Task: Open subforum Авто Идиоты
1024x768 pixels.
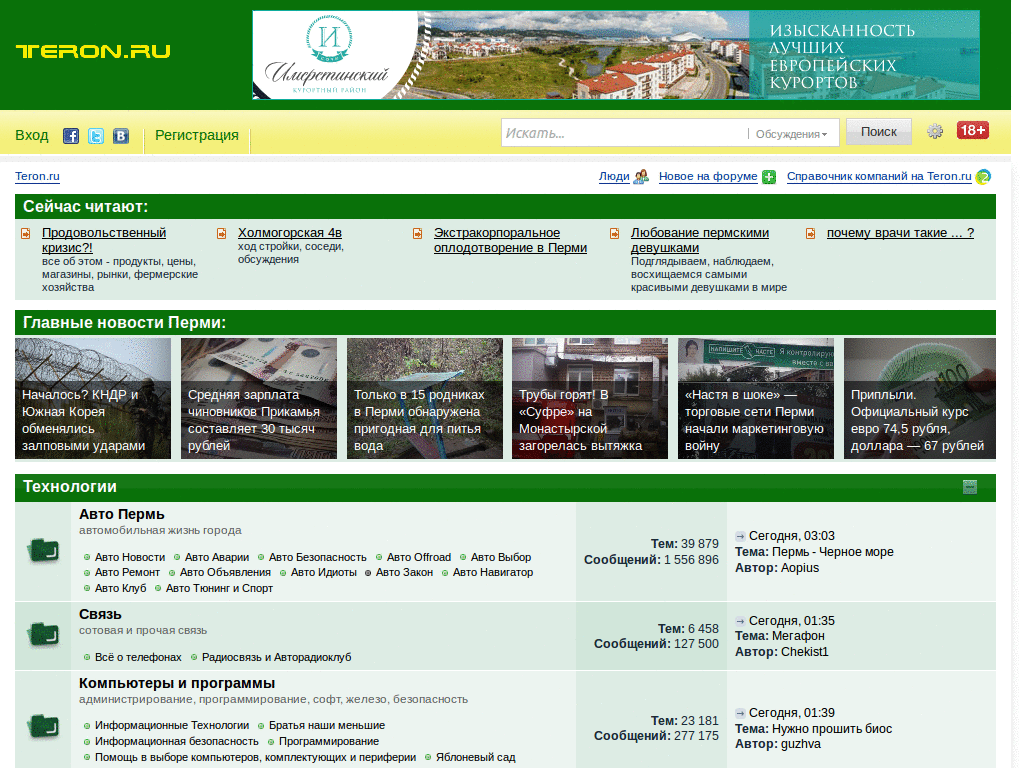Action: click(x=324, y=573)
